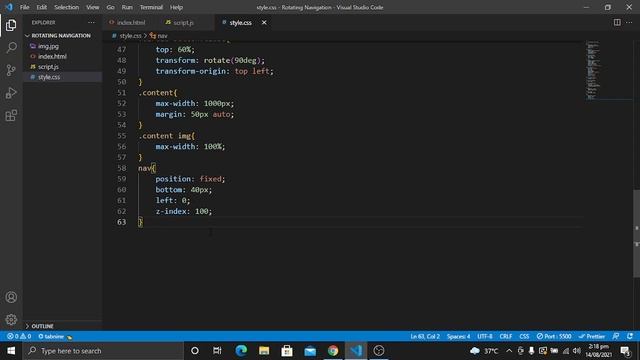This screenshot has height=360, width=640.
Task: Open Task View on the taskbar
Action: click(x=217, y=351)
